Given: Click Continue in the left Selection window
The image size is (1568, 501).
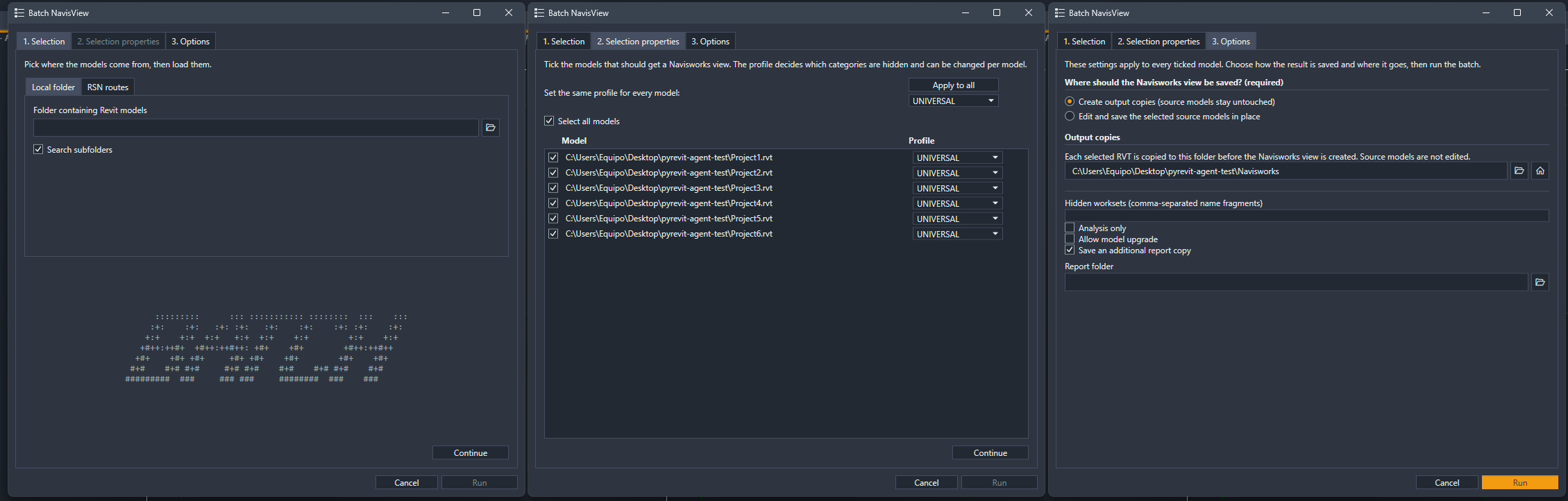Looking at the screenshot, I should pyautogui.click(x=471, y=452).
